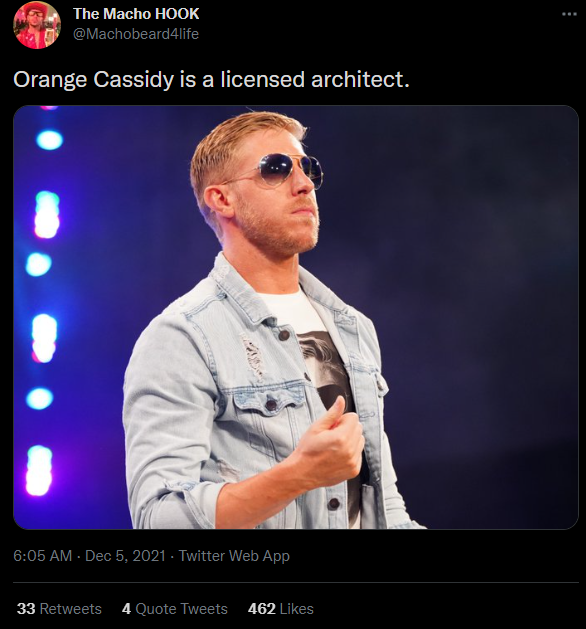The image size is (586, 629).
Task: Select the tweet text about licensed architect
Action: tap(211, 79)
